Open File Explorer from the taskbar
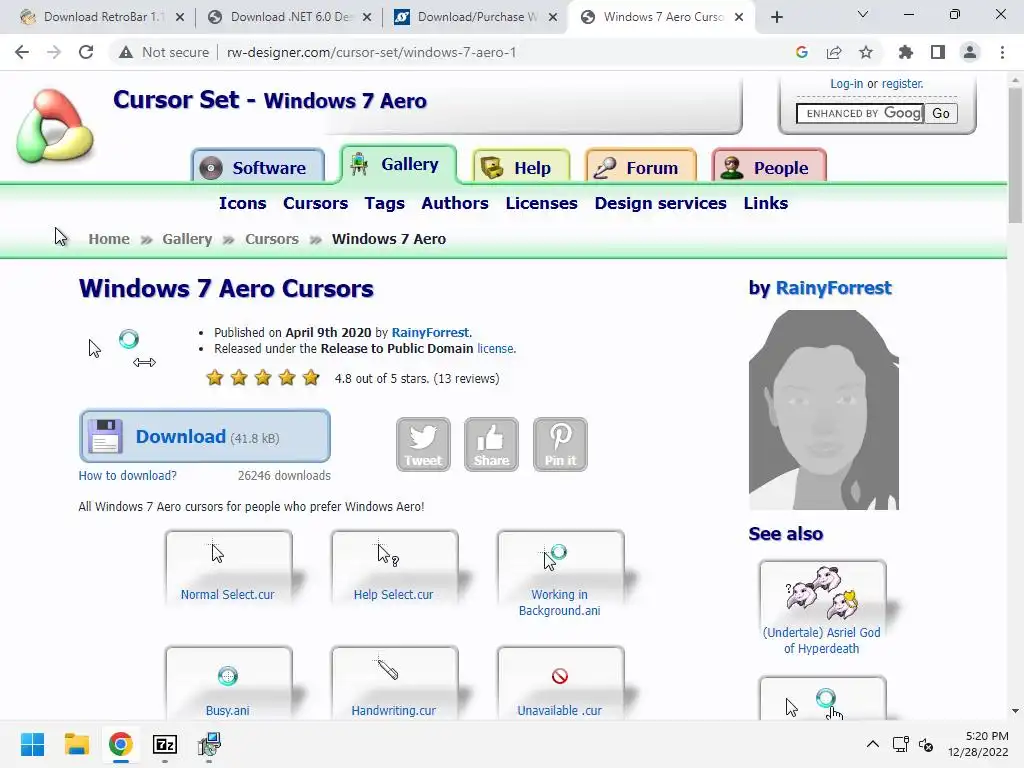 tap(76, 744)
